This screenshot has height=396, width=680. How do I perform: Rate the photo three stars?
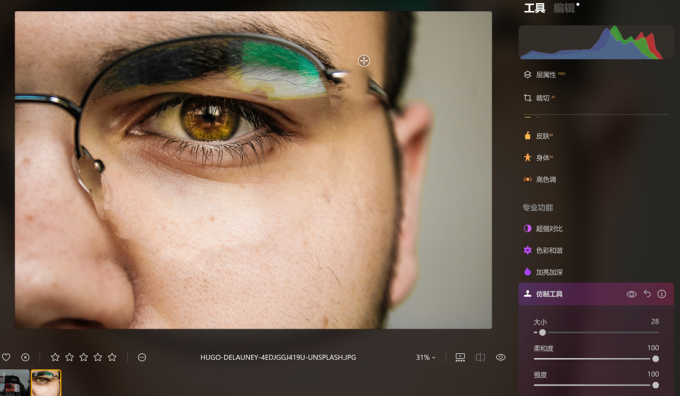84,357
